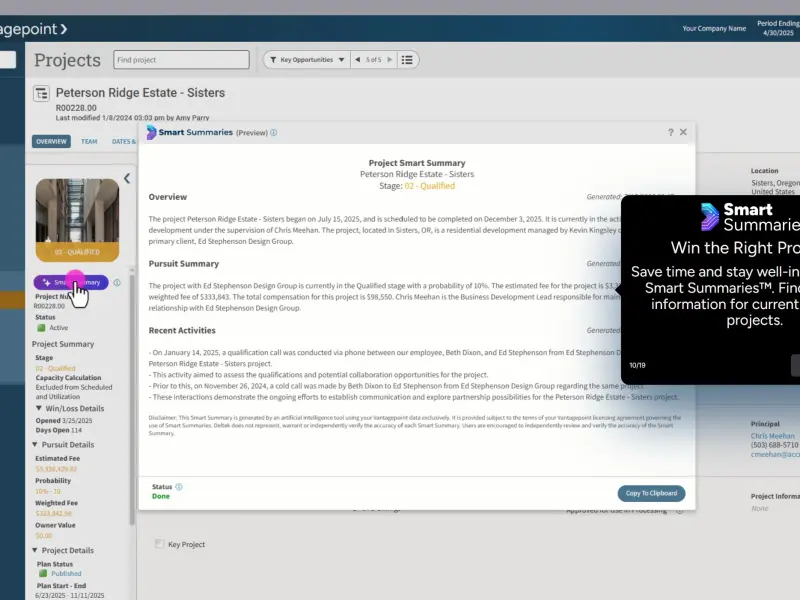This screenshot has width=800, height=600.
Task: Click the list view icon in toolbar
Action: (407, 60)
